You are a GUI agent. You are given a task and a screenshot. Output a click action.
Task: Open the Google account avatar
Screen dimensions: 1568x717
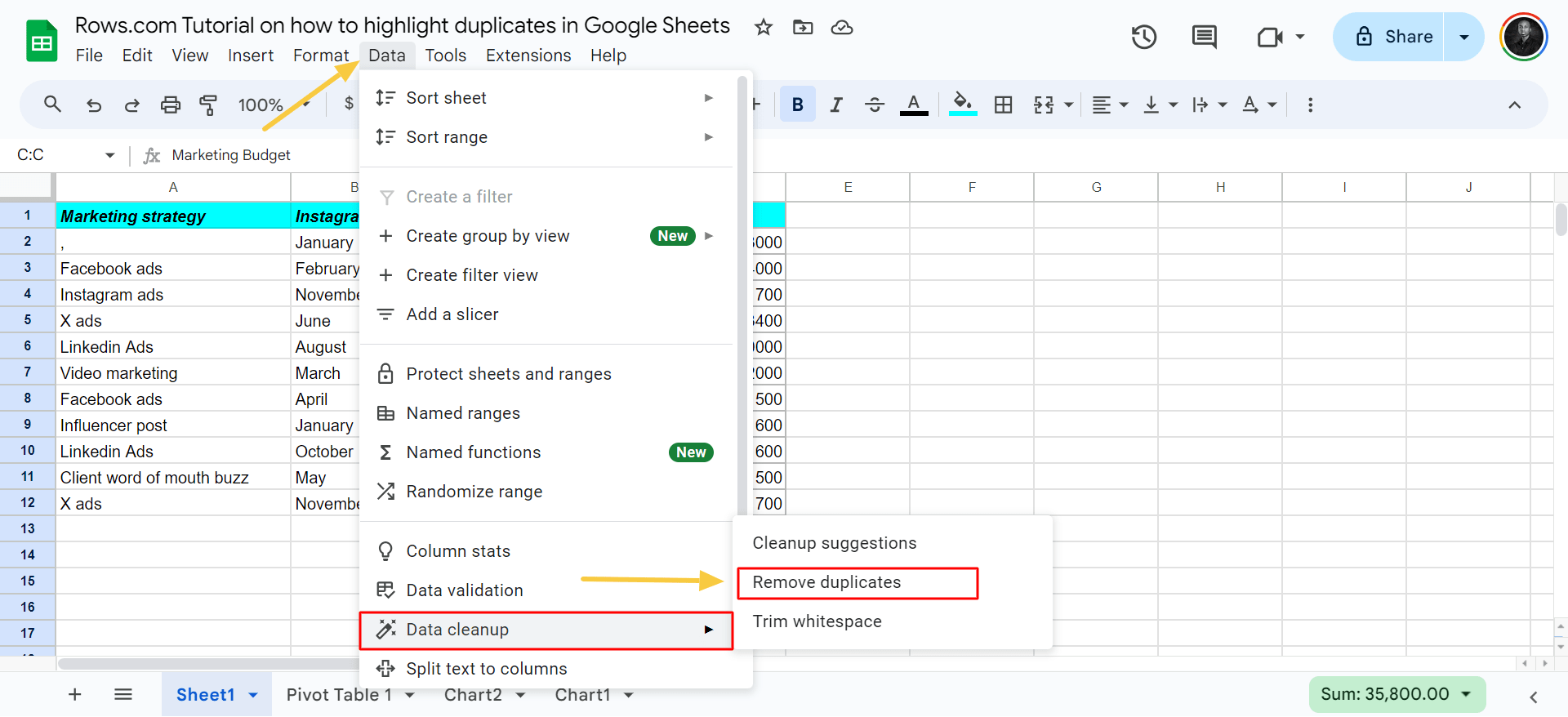pyautogui.click(x=1523, y=37)
